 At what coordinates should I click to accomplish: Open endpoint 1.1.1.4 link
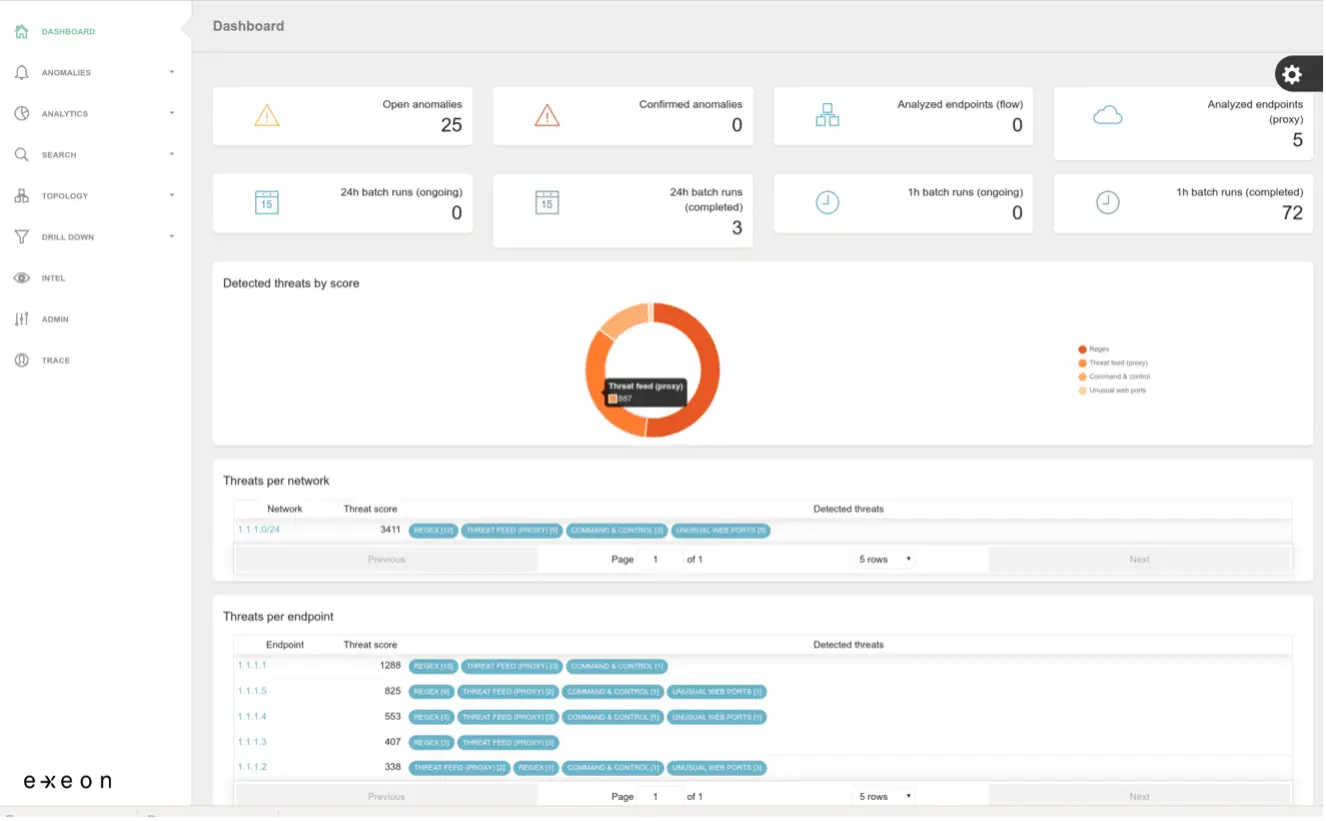click(252, 716)
